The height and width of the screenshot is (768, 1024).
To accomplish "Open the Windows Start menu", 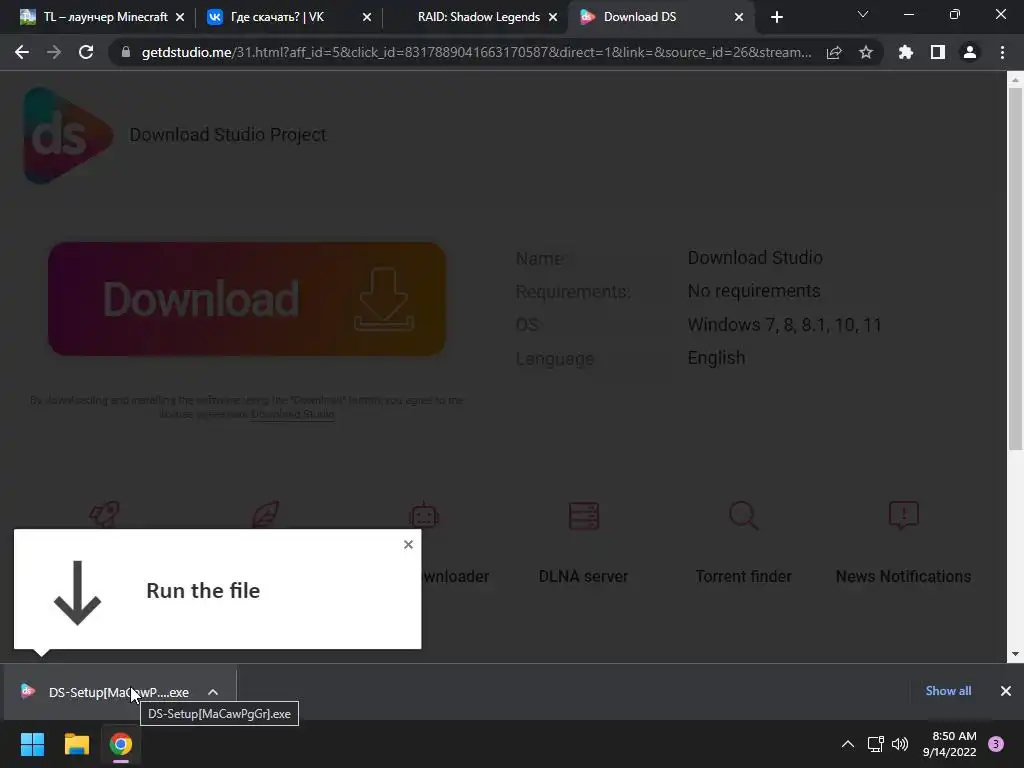I will click(x=32, y=744).
